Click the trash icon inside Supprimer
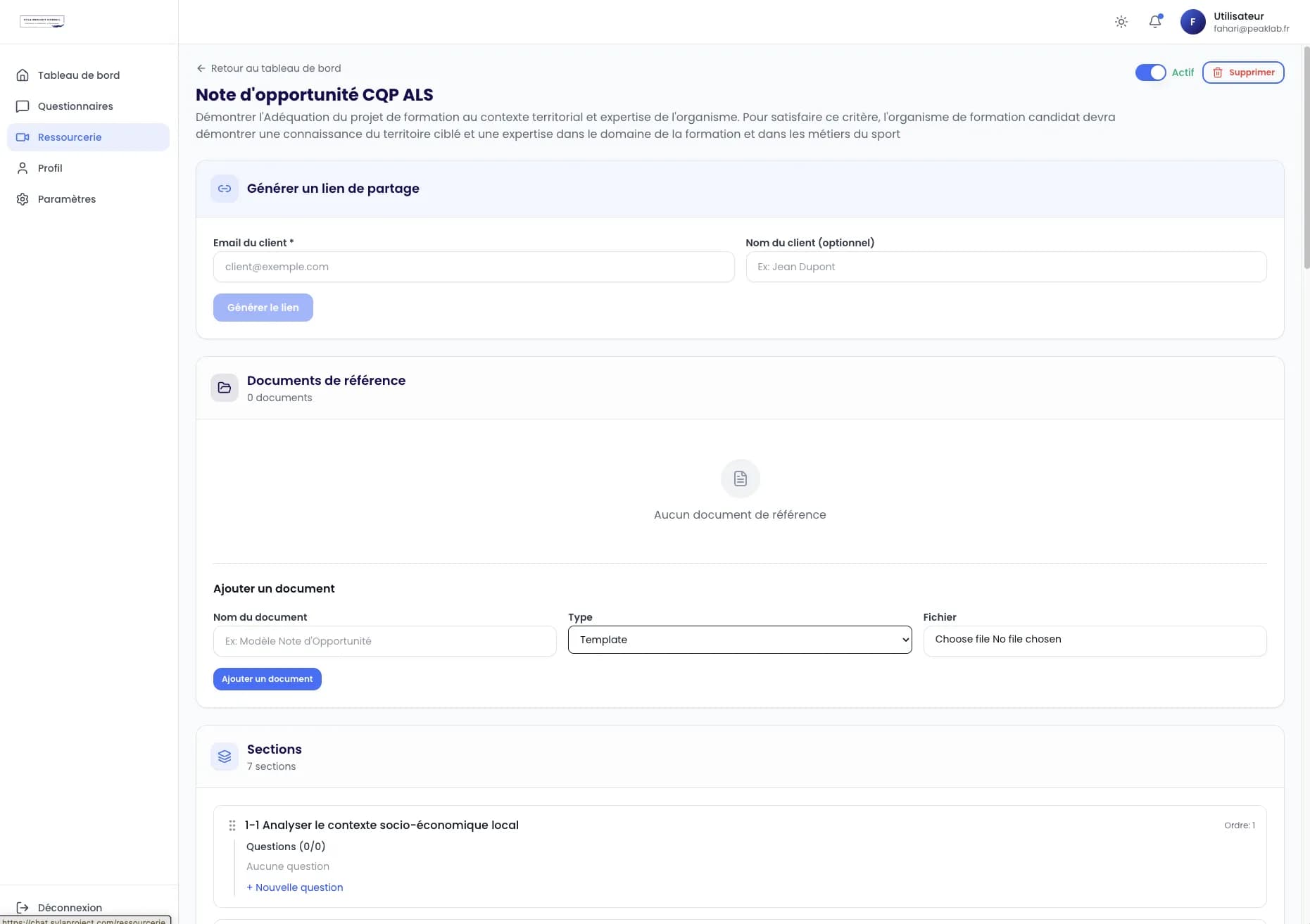 [x=1217, y=72]
